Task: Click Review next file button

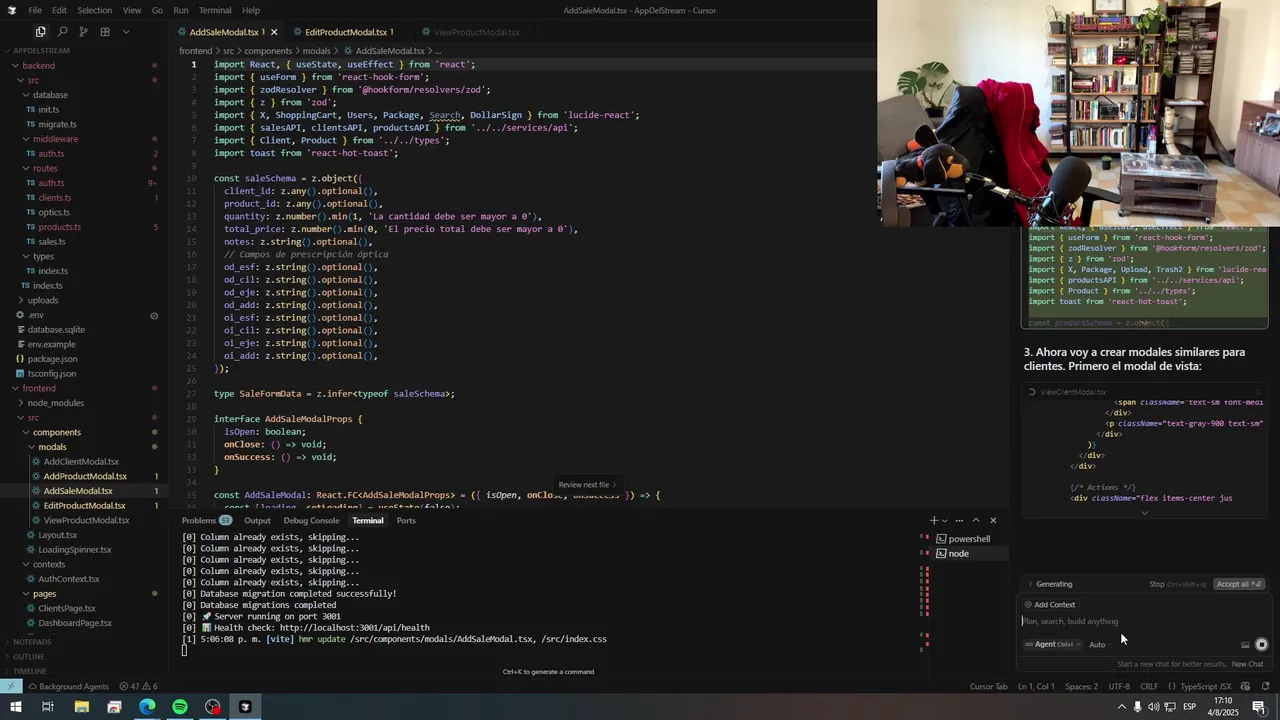Action: (587, 485)
